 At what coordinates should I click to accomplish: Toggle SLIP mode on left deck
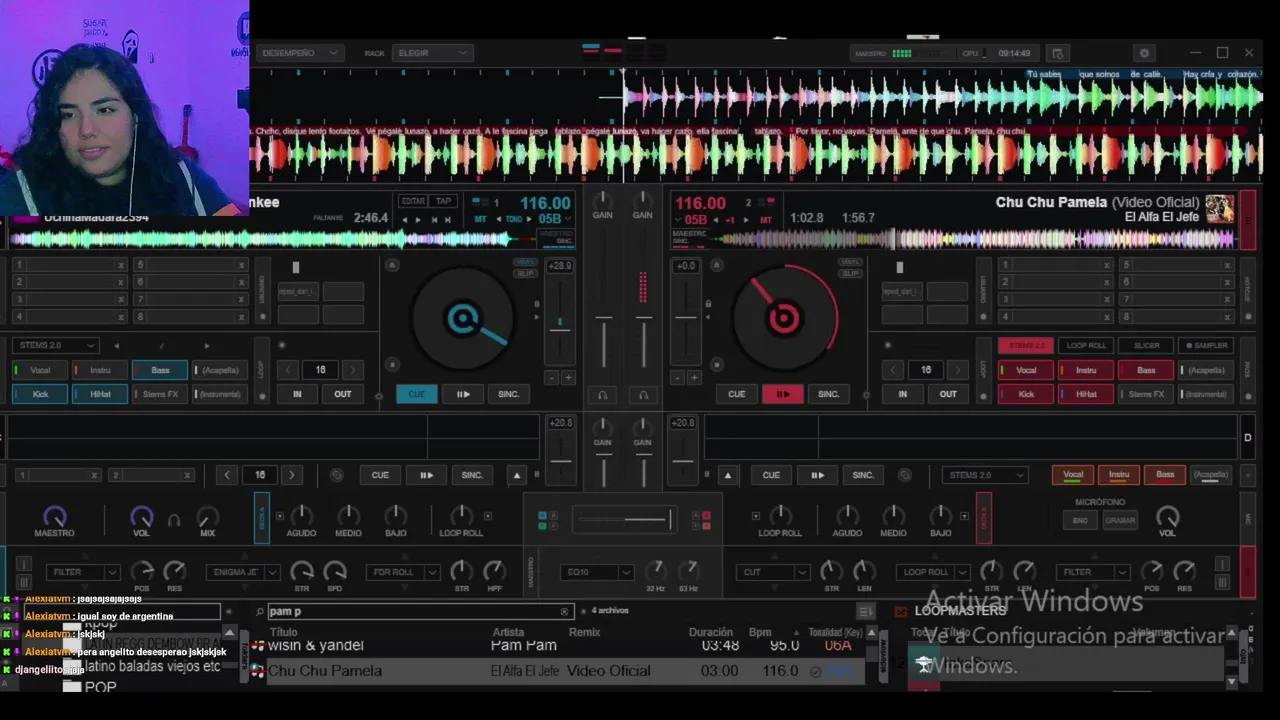[526, 273]
